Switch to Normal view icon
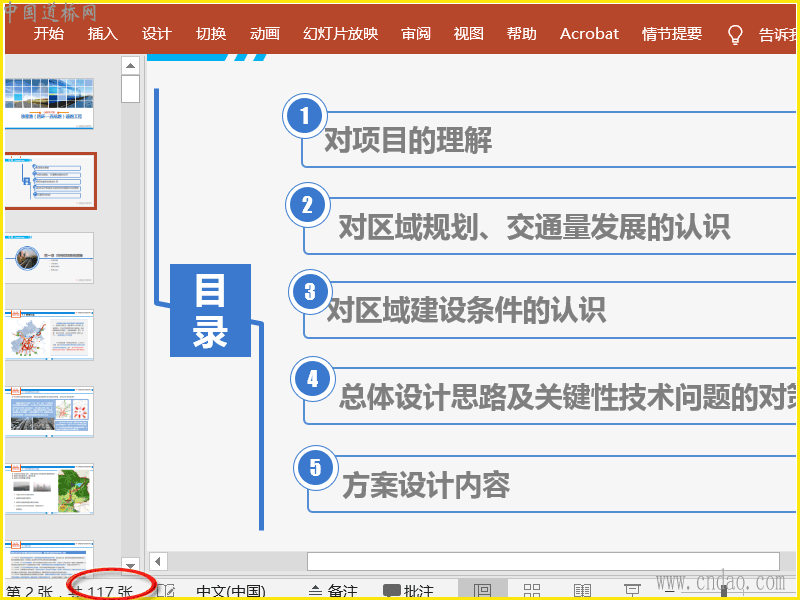This screenshot has height=600, width=800. coord(483,591)
